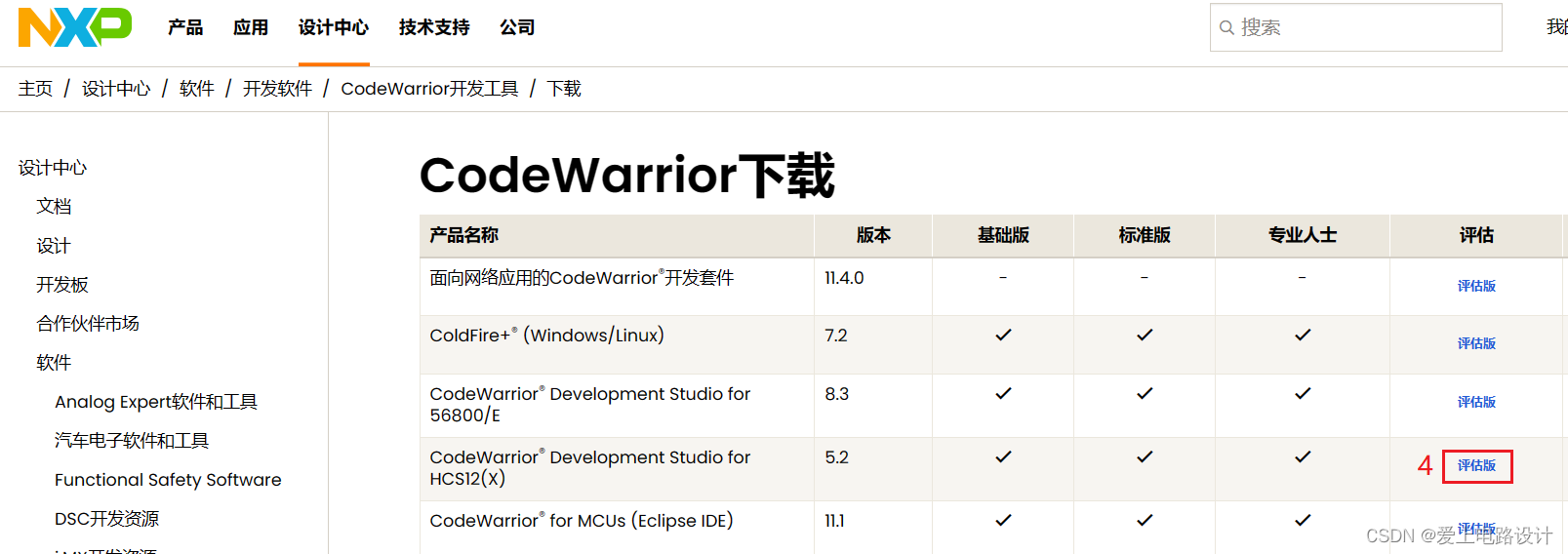Click 基础版 checkmark in MCUs Eclipse row
Screen dimensions: 1568x554
coord(1003,520)
